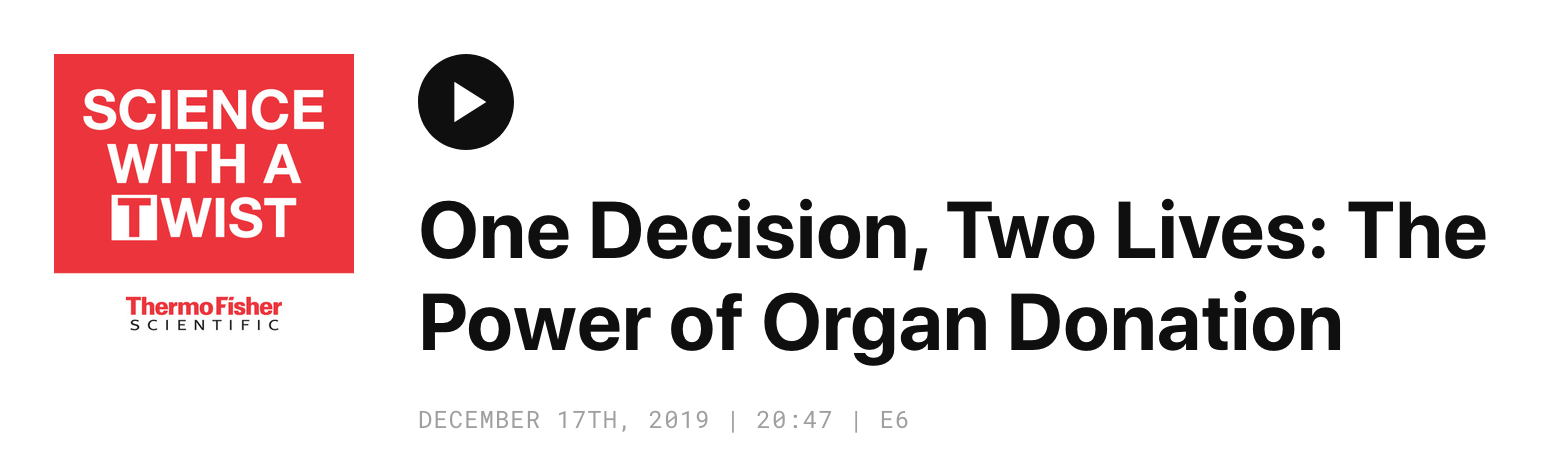The width and height of the screenshot is (1546, 476).
Task: Click the SCIENTIFIC text under the logo
Action: (203, 325)
